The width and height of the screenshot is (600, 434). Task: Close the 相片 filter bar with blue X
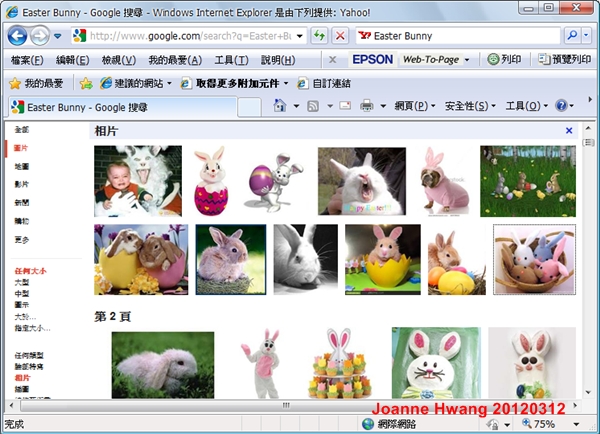point(569,131)
